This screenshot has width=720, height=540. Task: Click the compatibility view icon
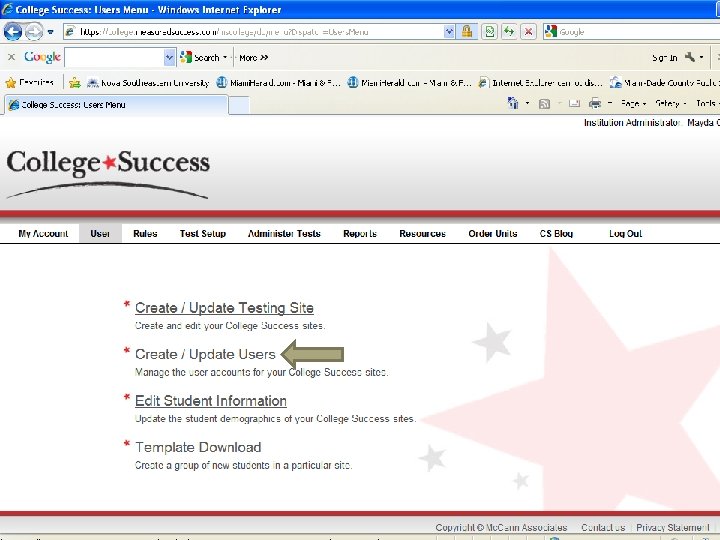pyautogui.click(x=489, y=32)
